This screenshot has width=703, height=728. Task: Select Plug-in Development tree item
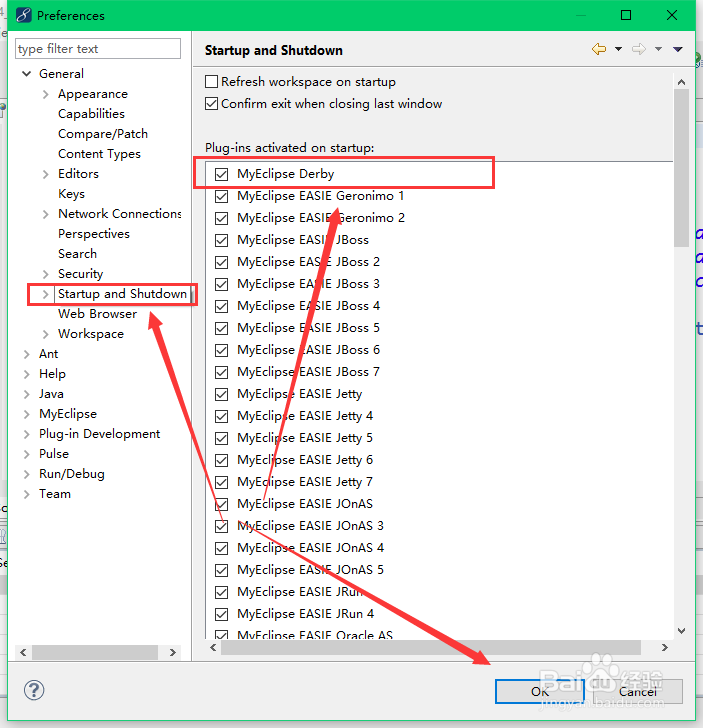100,434
